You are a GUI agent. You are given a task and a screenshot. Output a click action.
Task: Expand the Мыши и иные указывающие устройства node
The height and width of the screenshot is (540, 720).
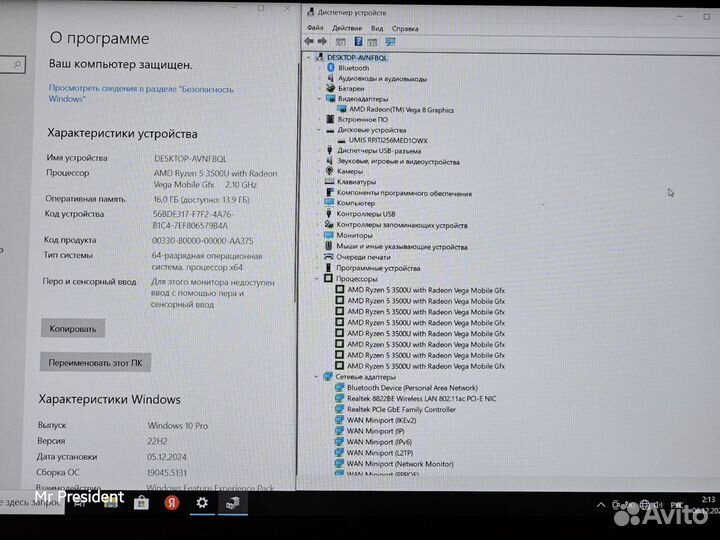click(317, 247)
